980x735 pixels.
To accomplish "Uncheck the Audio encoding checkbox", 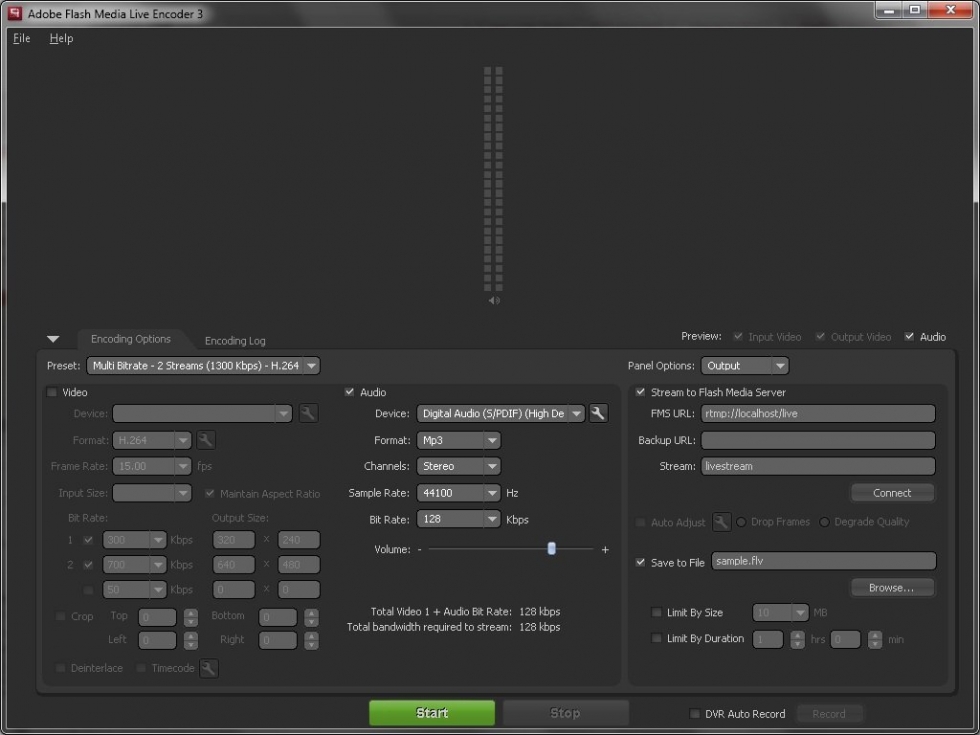I will click(x=350, y=392).
